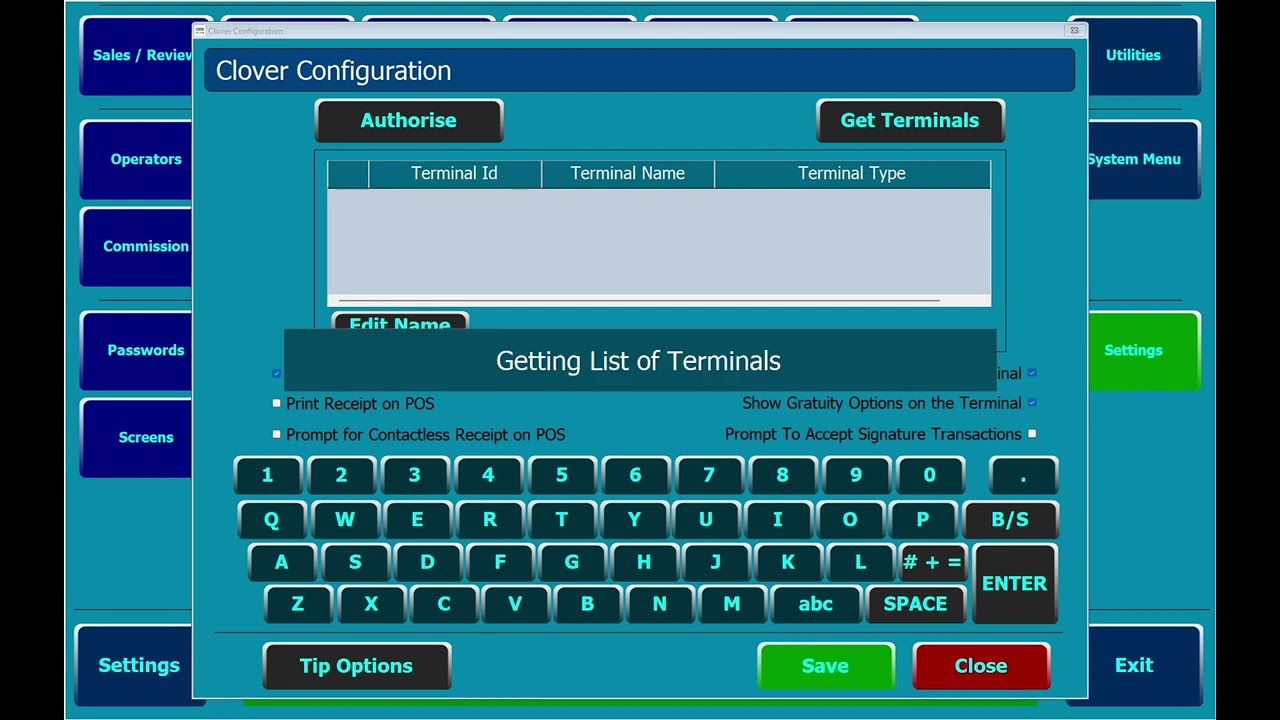Tap the V key on the keyboard

pyautogui.click(x=515, y=605)
